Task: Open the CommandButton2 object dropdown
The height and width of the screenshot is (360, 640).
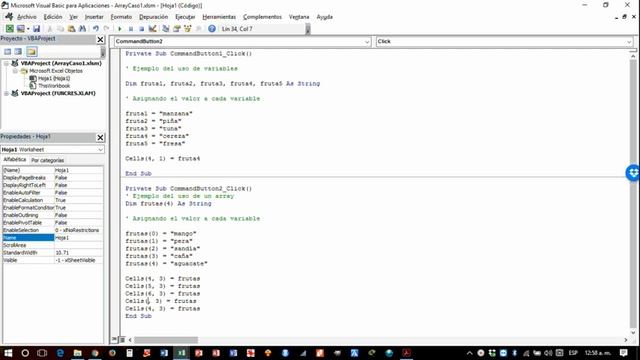Action: pos(367,42)
